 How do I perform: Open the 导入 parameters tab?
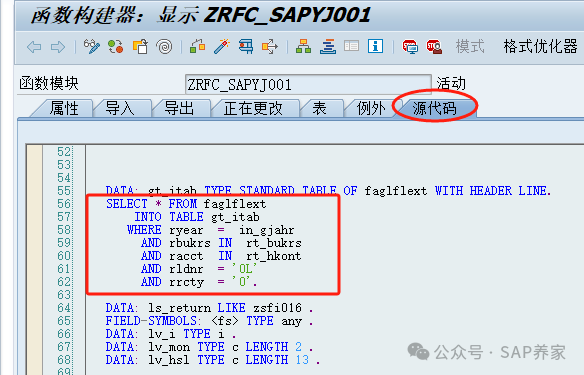(120, 108)
